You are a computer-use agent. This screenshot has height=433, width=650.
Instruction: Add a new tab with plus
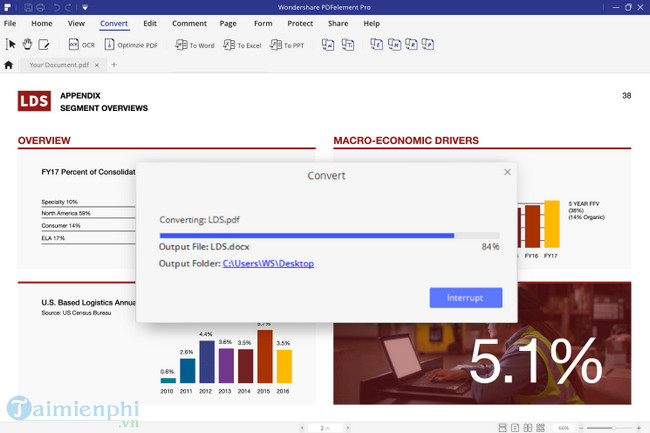(114, 65)
